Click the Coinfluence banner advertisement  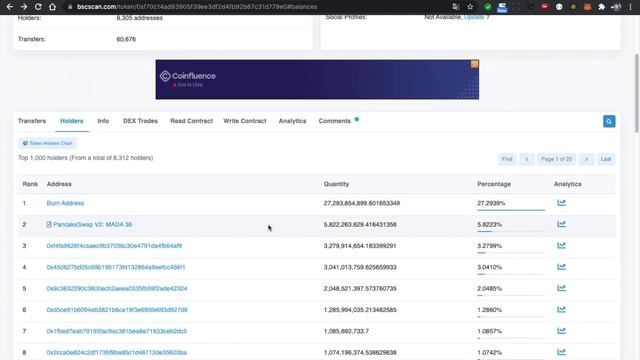pyautogui.click(x=317, y=80)
